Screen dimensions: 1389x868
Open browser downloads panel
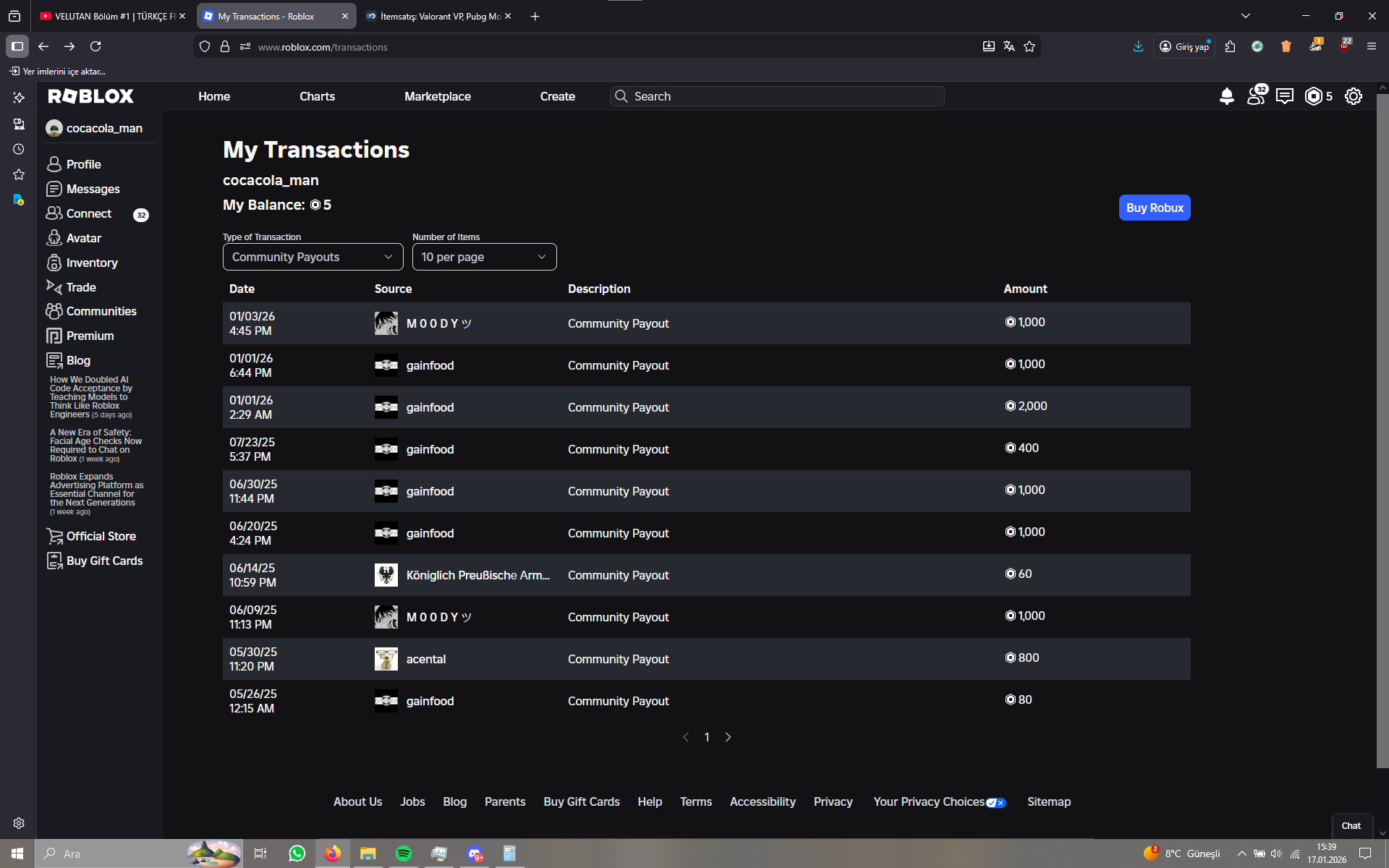pyautogui.click(x=1138, y=46)
